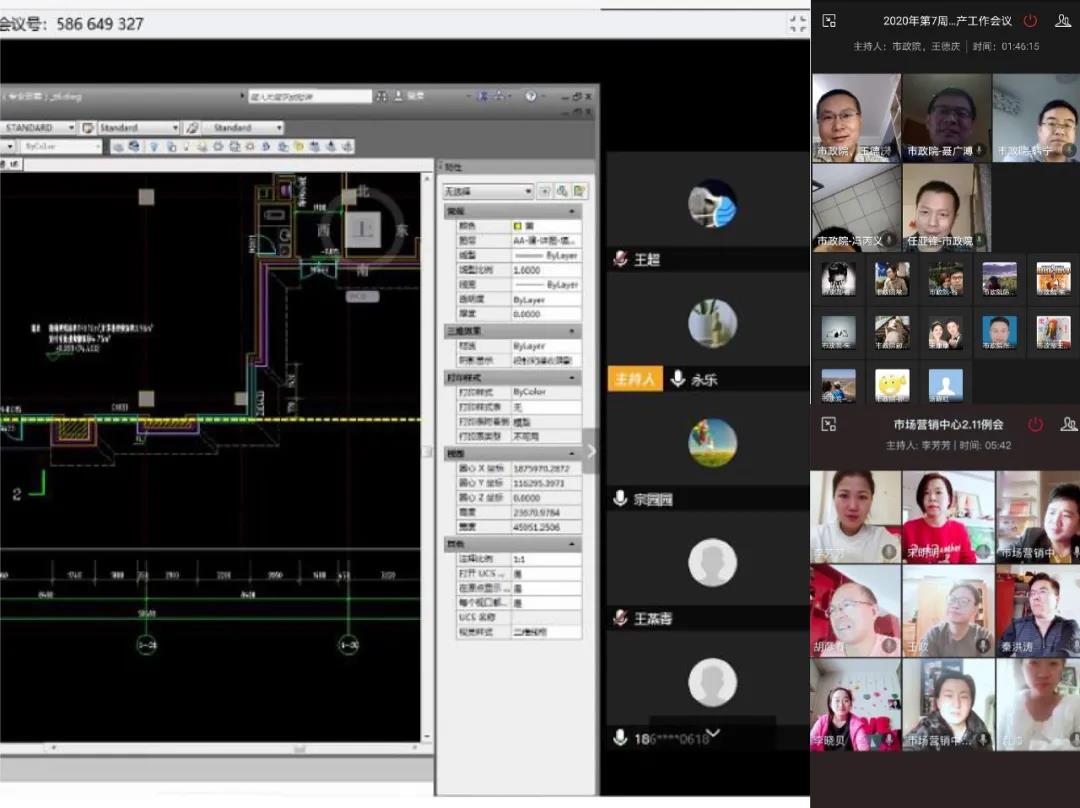Click the binoculars search icon in the CAD title bar
This screenshot has width=1080, height=808.
[381, 97]
